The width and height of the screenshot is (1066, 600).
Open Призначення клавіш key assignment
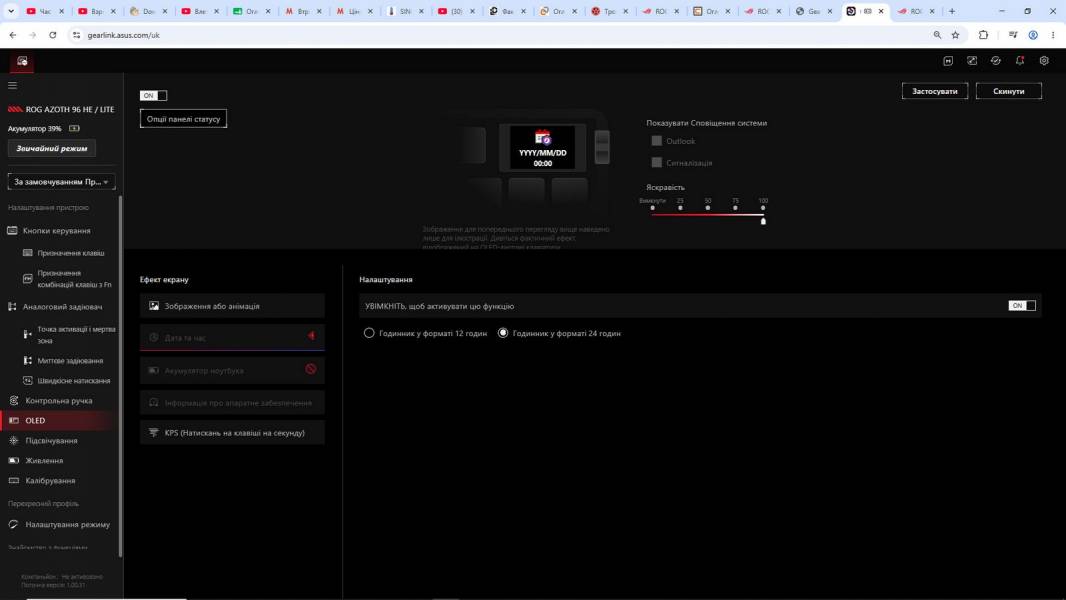[71, 253]
